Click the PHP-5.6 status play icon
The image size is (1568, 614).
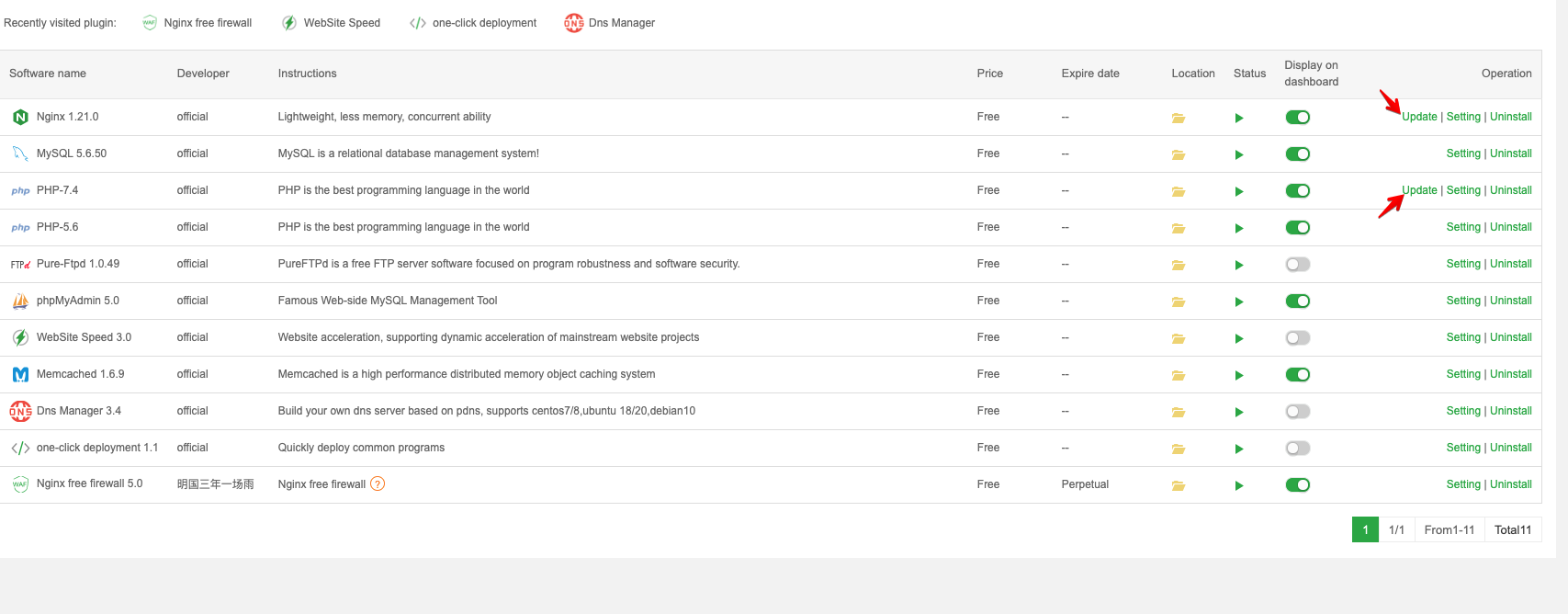[x=1238, y=228]
